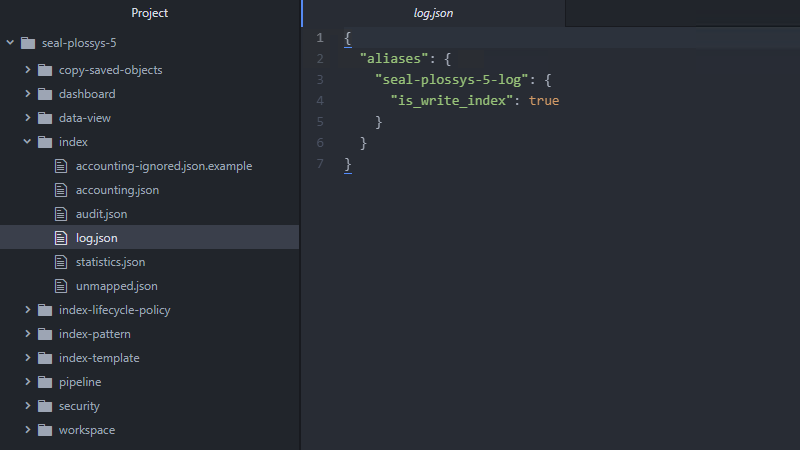800x450 pixels.
Task: Expand the data-view folder chevron
Action: [x=28, y=118]
